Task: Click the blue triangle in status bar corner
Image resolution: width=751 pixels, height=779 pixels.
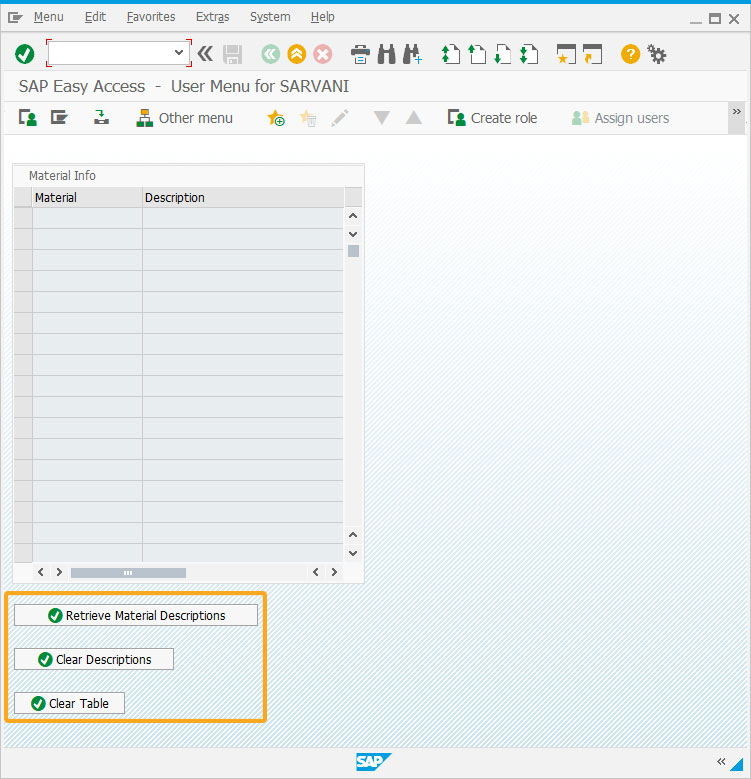Action: pyautogui.click(x=737, y=764)
